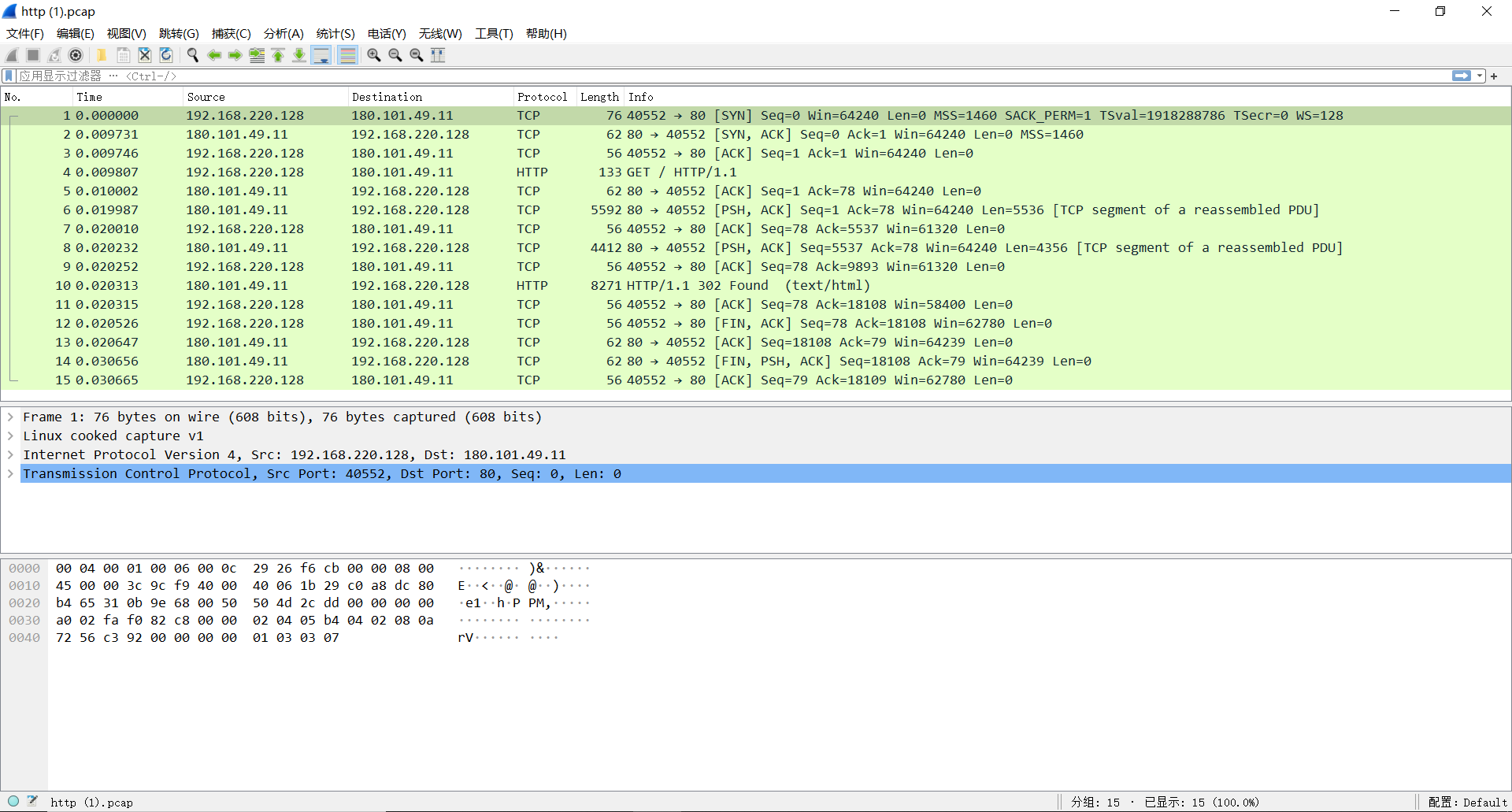The height and width of the screenshot is (812, 1512).
Task: Expand Transmission Control Protocol row
Action: (x=10, y=473)
